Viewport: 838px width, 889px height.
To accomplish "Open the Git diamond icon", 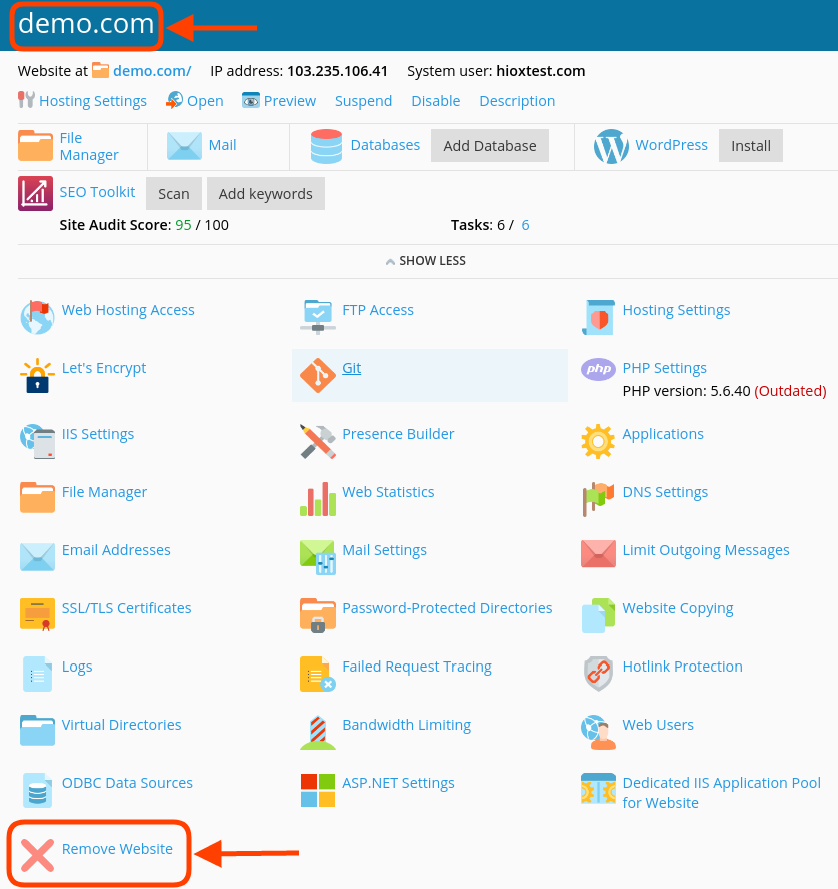I will 318,375.
